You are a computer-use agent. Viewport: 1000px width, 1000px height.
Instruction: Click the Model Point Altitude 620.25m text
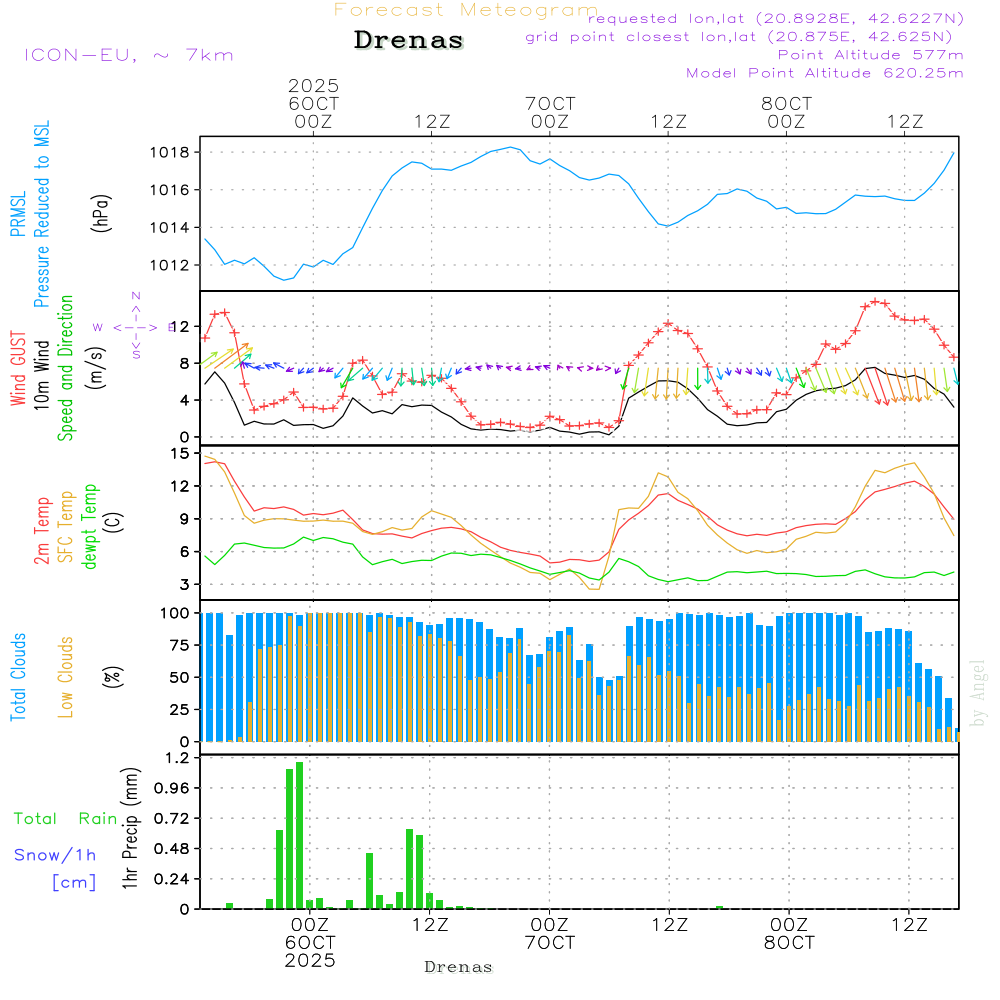(x=824, y=73)
